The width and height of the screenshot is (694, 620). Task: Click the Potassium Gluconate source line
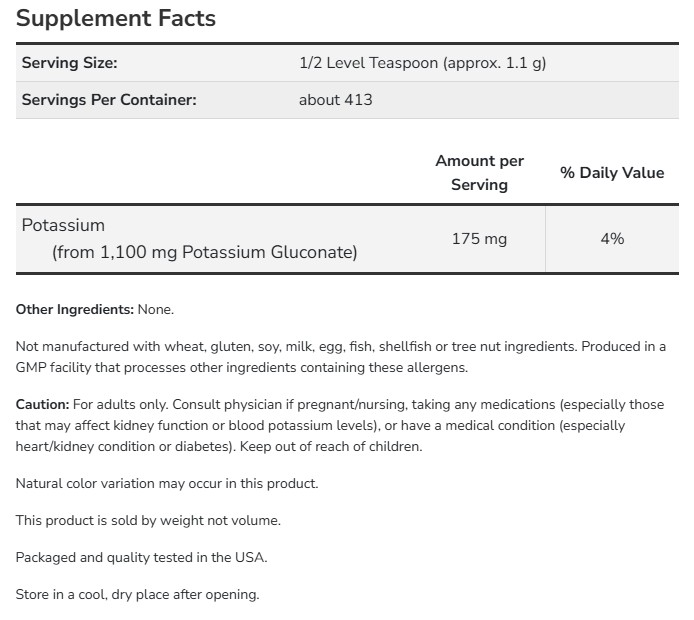(x=204, y=252)
